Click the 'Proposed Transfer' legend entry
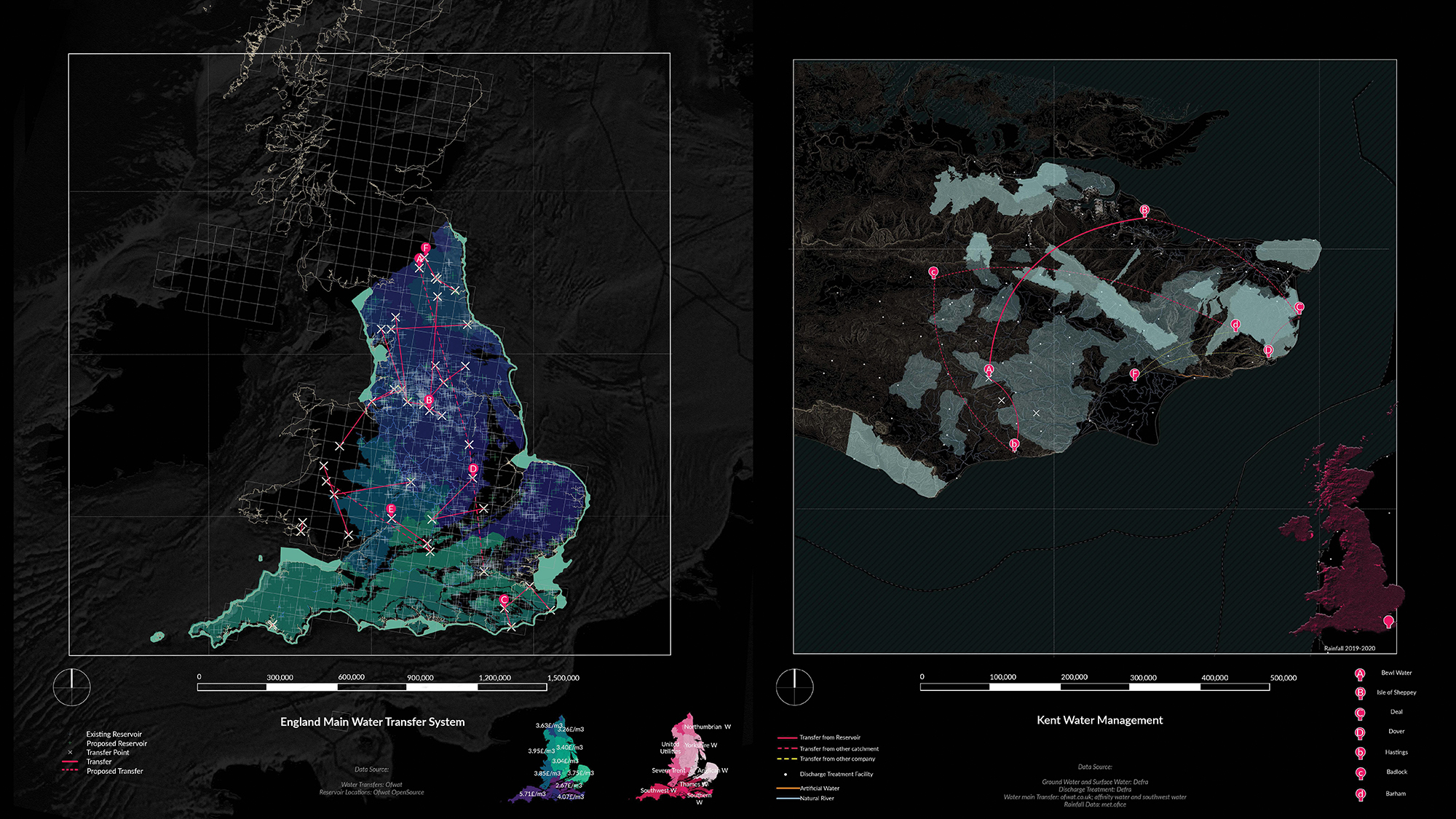 point(114,771)
